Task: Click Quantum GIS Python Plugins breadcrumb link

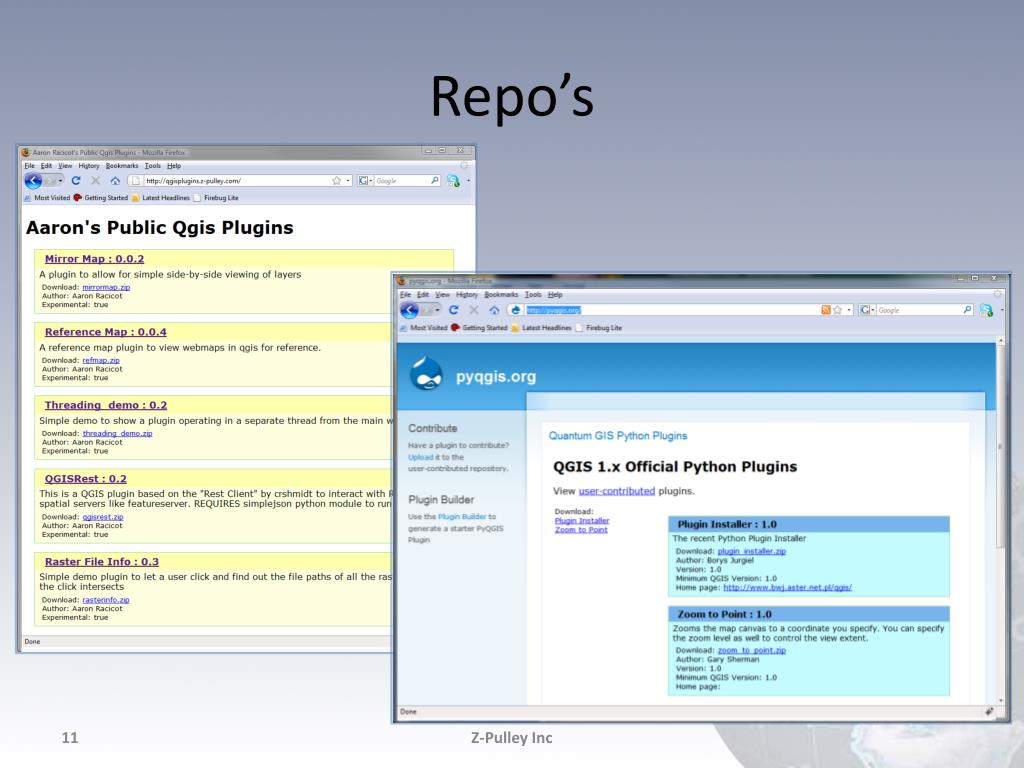Action: click(x=618, y=436)
